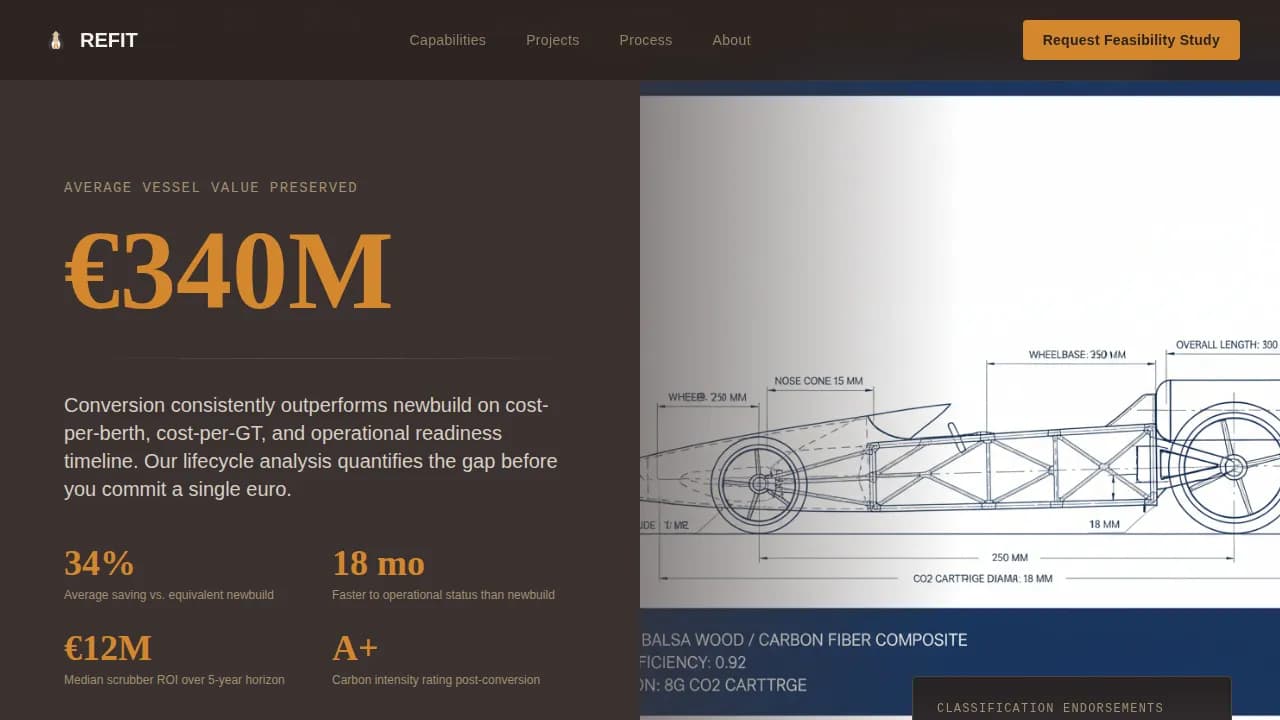Screen dimensions: 1280x720
Task: Click the 'BALSA WOOD / CARBON FIBER COMPOSITE' text
Action: click(x=804, y=640)
